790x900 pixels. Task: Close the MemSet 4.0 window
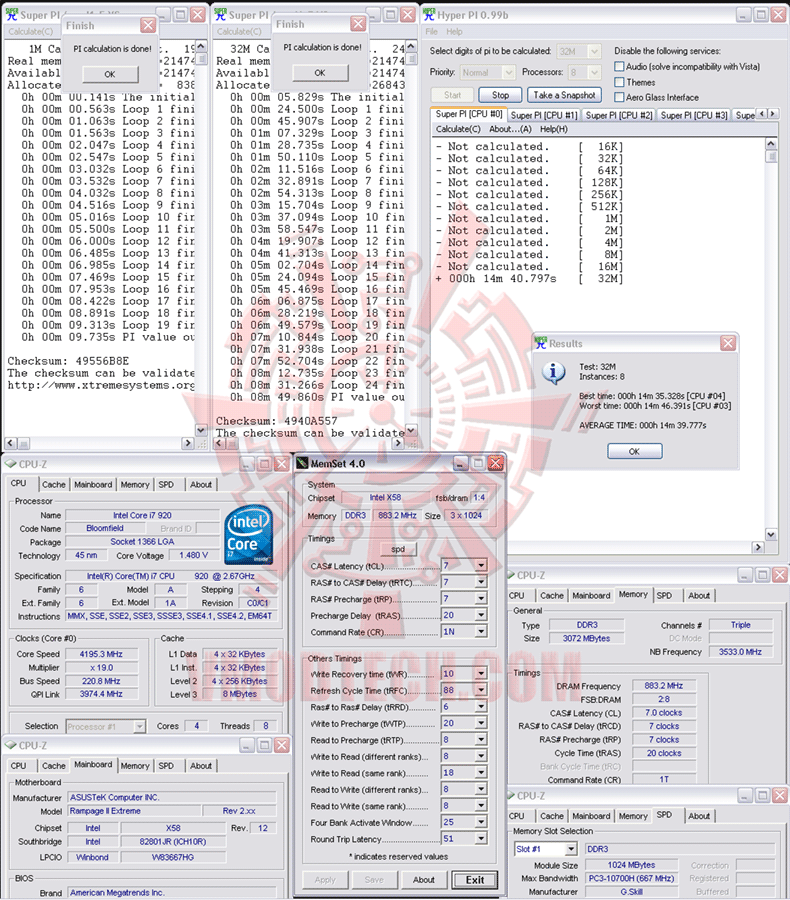tap(496, 463)
